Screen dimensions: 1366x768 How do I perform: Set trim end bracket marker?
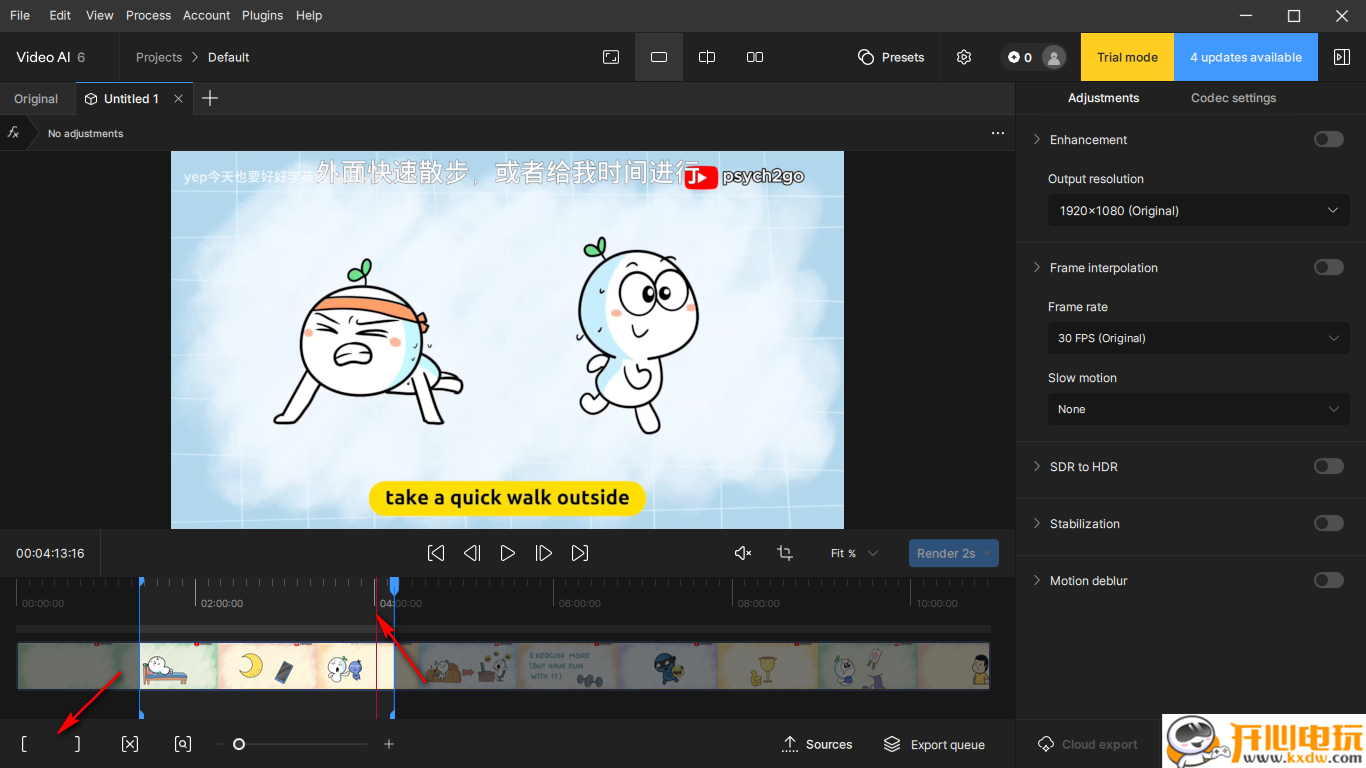[77, 744]
